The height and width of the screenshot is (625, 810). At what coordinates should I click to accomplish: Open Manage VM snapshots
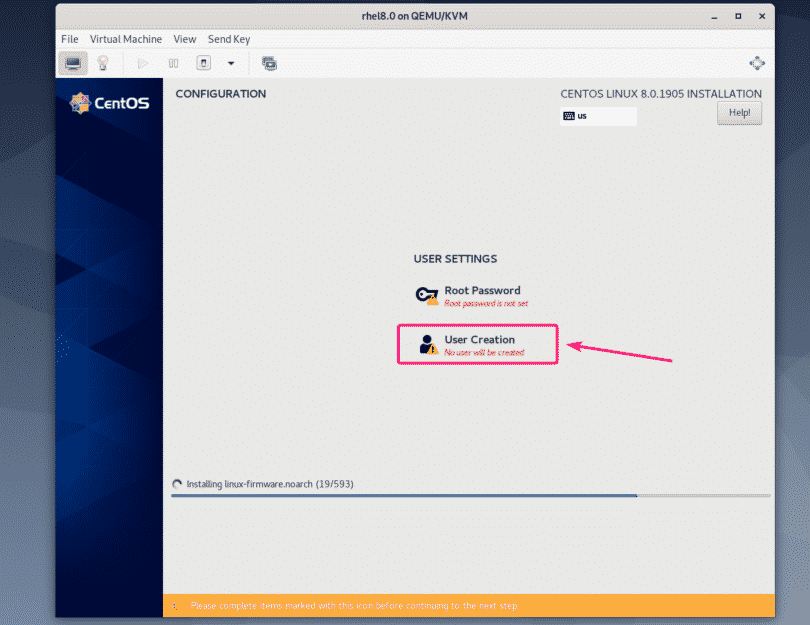268,62
